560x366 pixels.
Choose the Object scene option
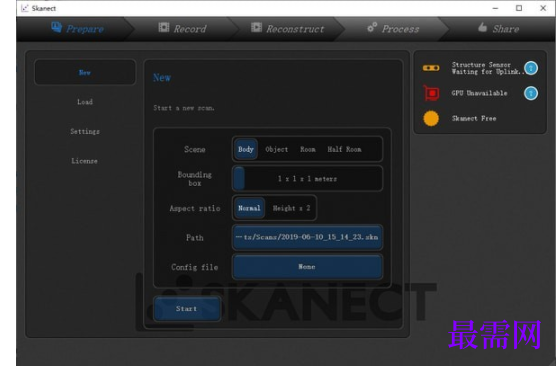(276, 149)
